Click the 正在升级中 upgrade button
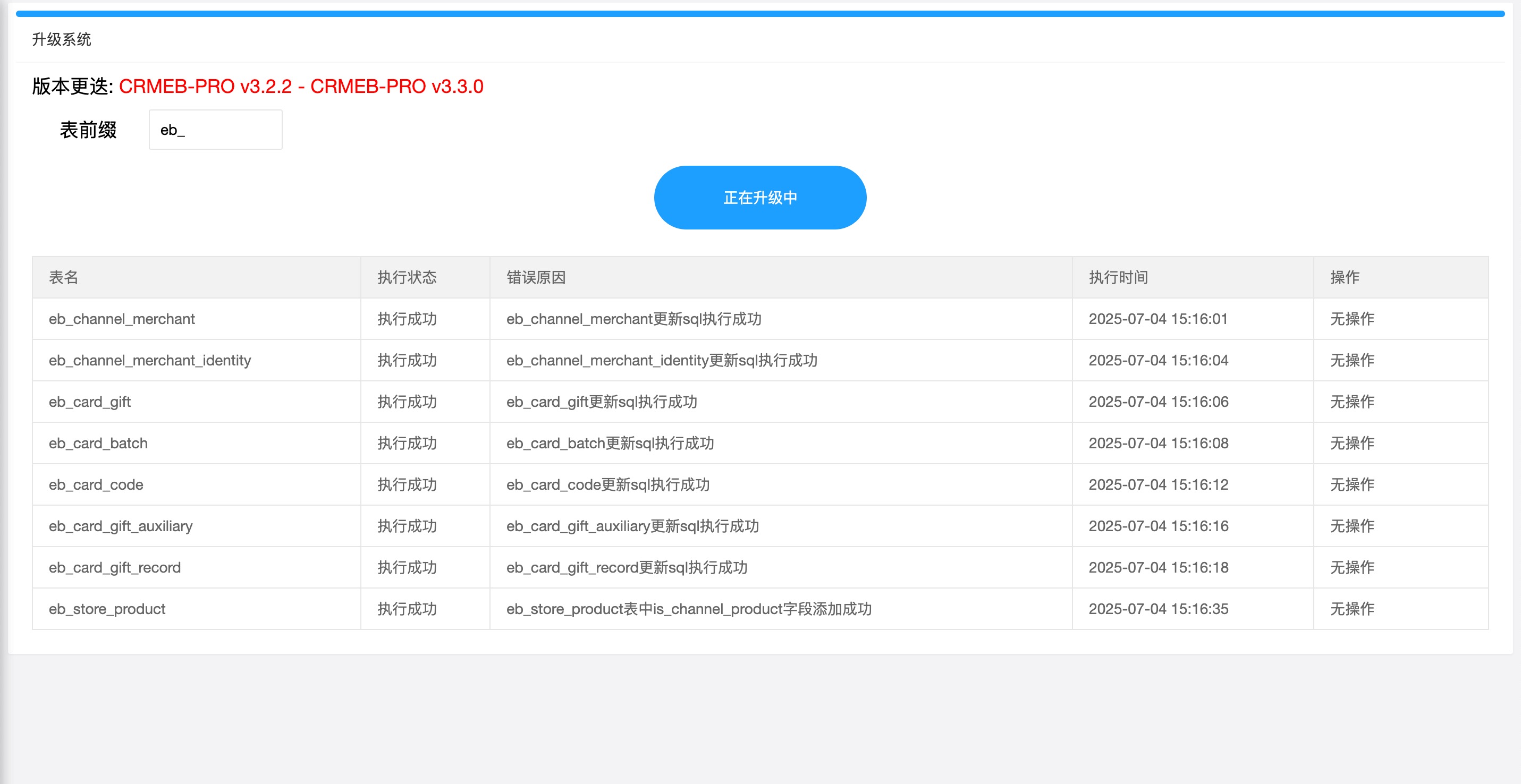 (760, 197)
